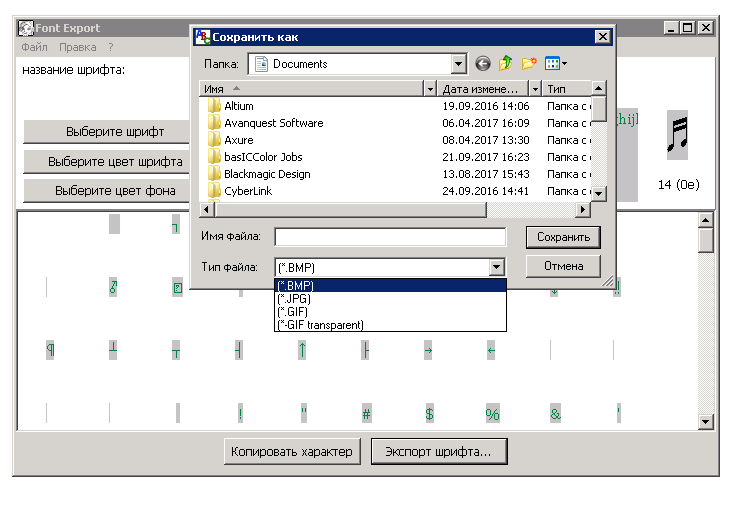Click Выберите шрифт button
The image size is (735, 509).
pos(106,132)
